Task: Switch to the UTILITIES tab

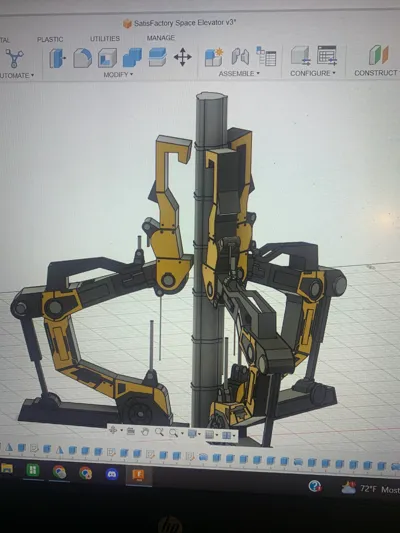Action: tap(105, 39)
